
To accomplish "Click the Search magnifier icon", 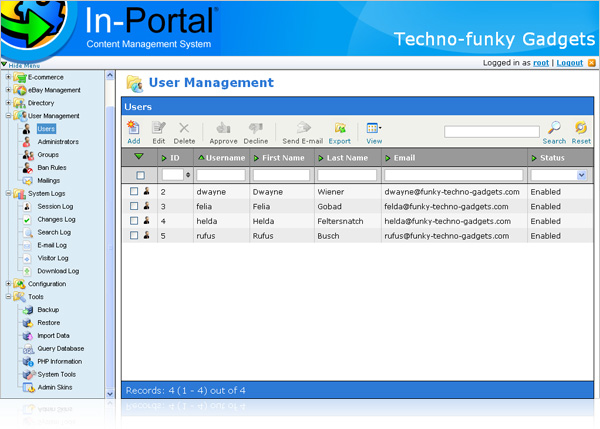I will 554,127.
